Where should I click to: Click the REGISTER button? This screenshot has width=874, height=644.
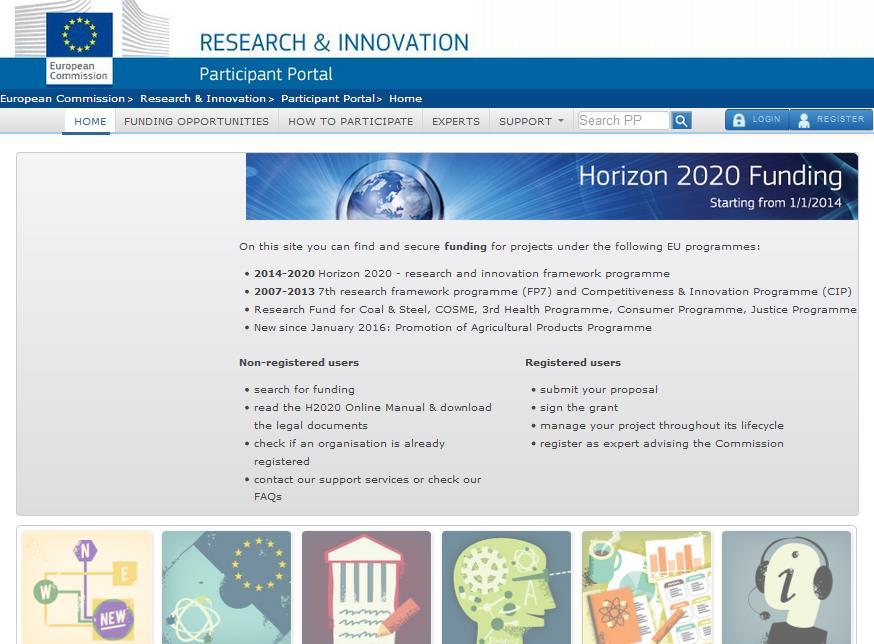(x=831, y=120)
